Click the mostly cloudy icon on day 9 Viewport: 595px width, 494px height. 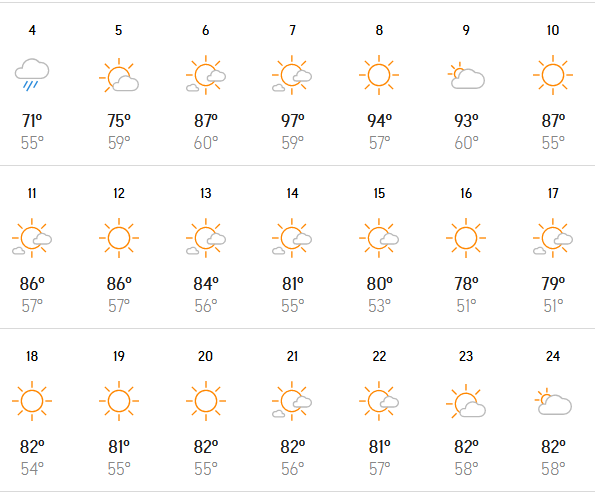466,76
